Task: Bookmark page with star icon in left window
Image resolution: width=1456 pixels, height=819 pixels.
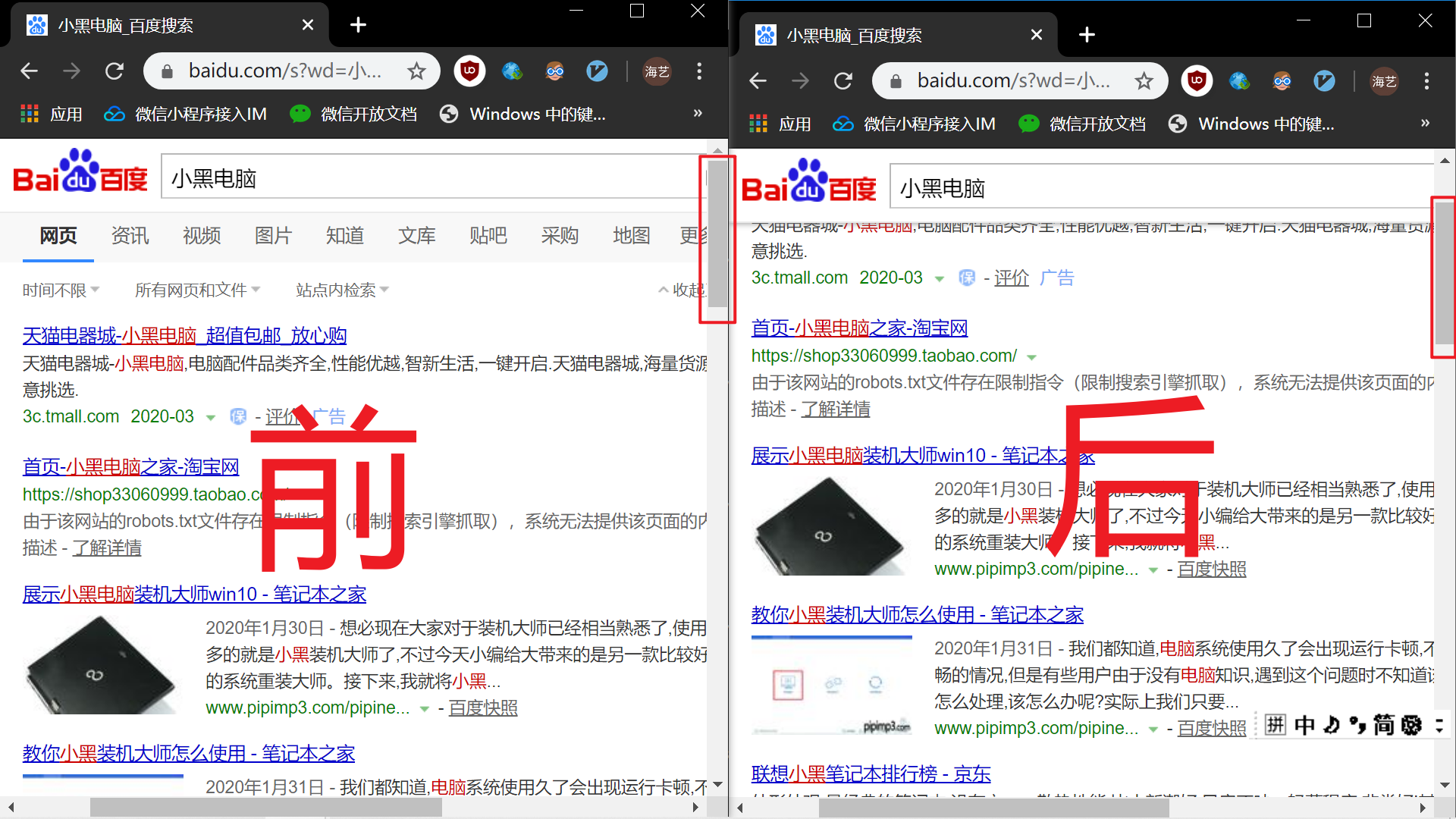Action: pyautogui.click(x=416, y=71)
